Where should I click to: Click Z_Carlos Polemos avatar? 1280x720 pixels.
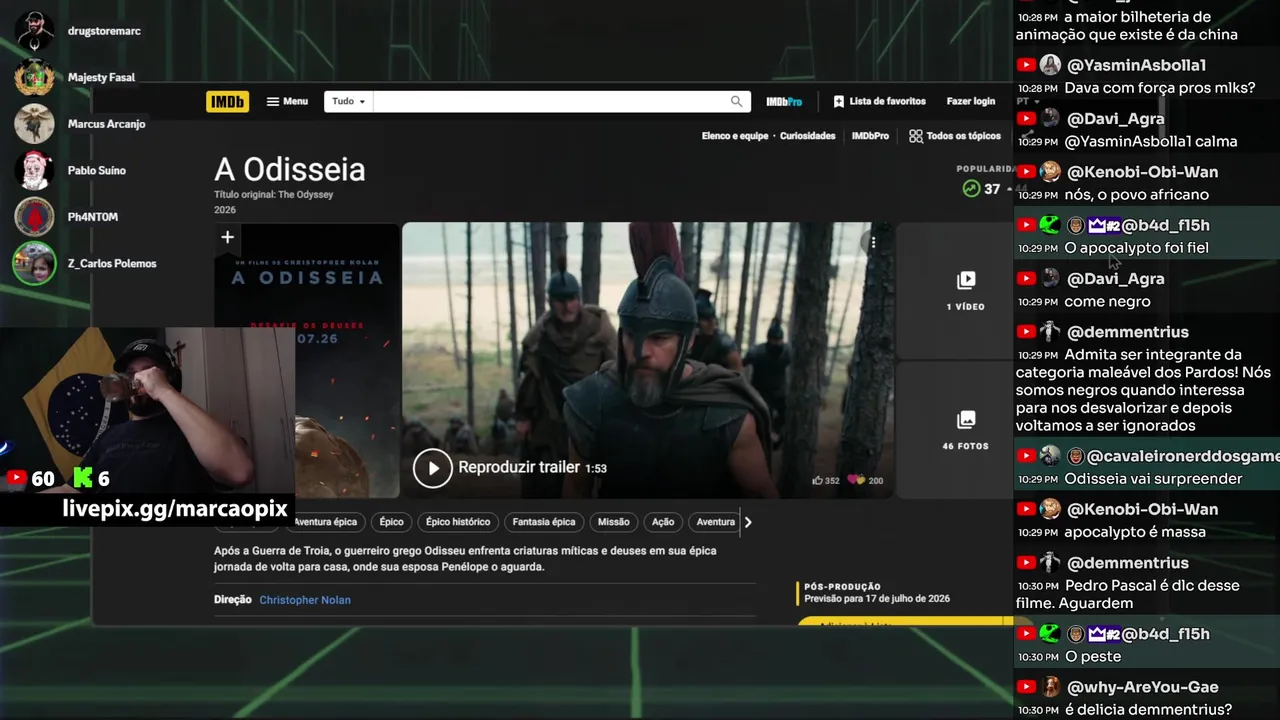pos(34,264)
